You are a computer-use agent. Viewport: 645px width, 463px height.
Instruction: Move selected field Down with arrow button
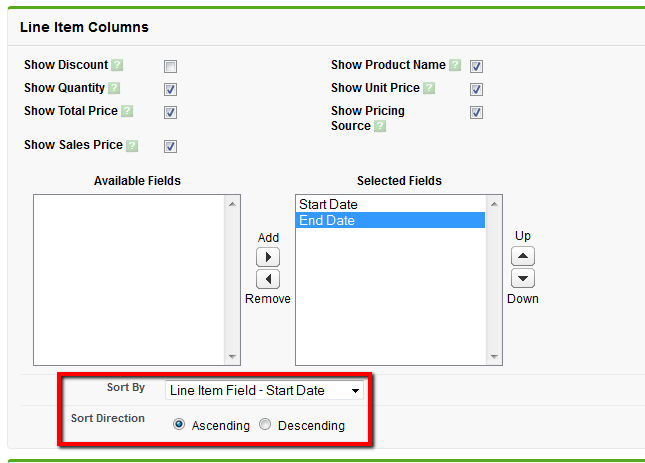pyautogui.click(x=523, y=279)
